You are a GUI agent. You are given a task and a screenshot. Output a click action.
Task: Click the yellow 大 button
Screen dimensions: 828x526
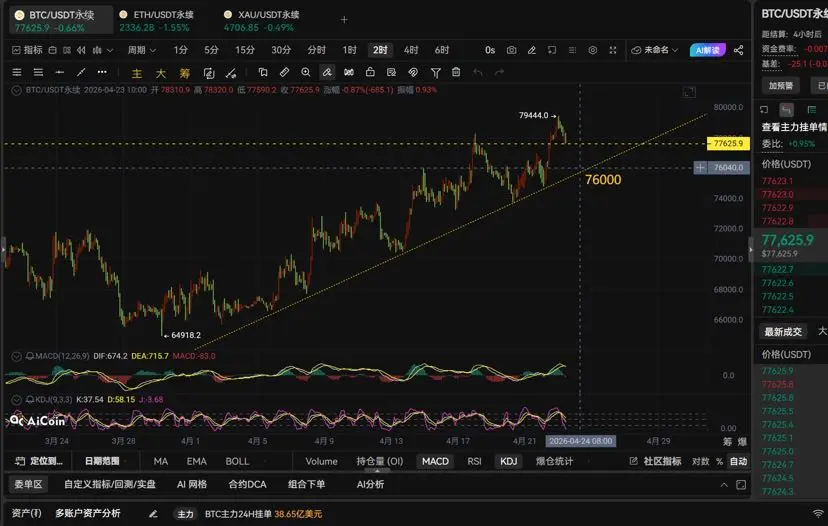[161, 73]
